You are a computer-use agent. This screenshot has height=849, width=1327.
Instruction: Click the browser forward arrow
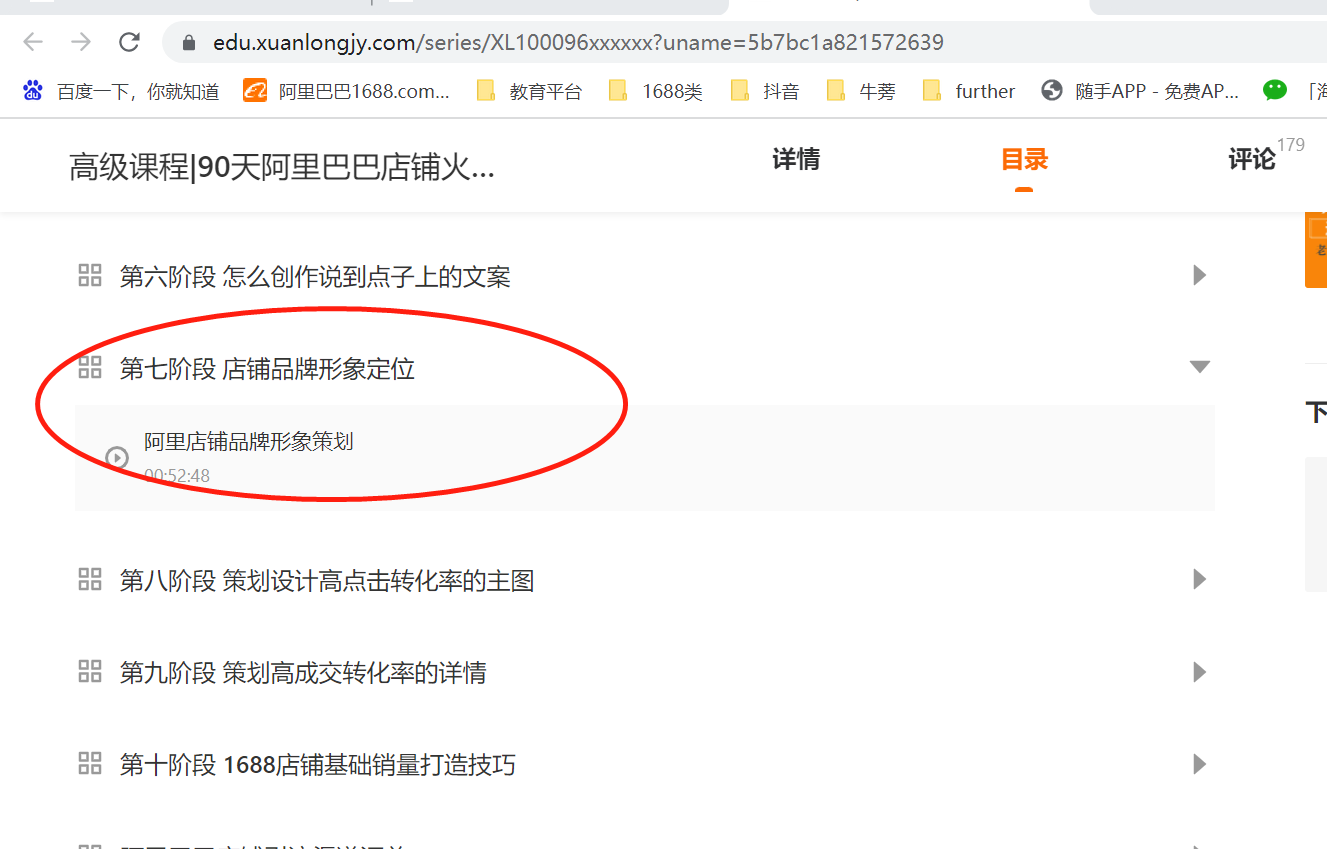coord(81,42)
